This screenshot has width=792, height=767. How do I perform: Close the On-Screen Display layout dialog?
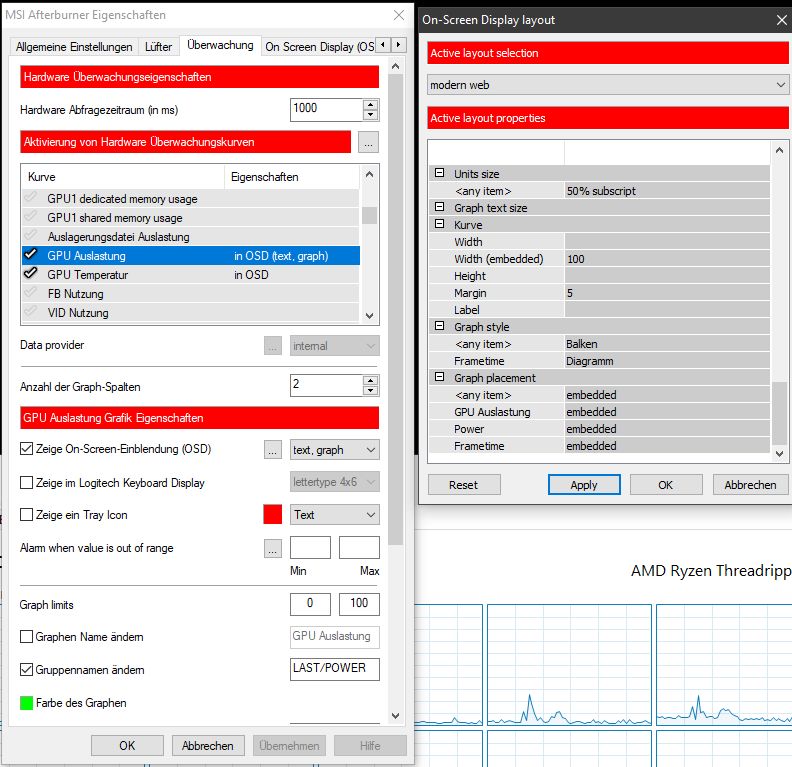(781, 20)
